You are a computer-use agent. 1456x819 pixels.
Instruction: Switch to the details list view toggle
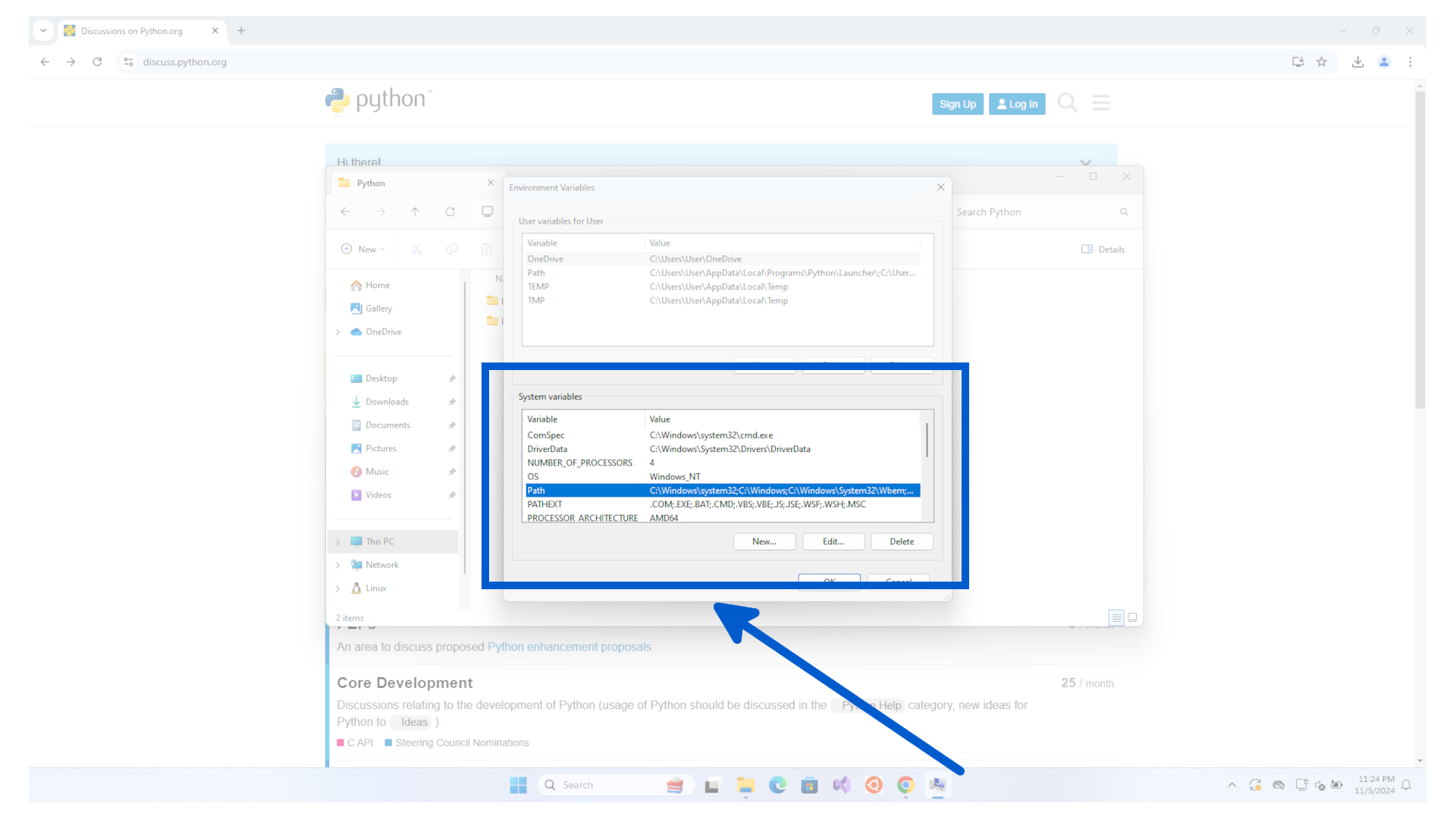point(1116,617)
